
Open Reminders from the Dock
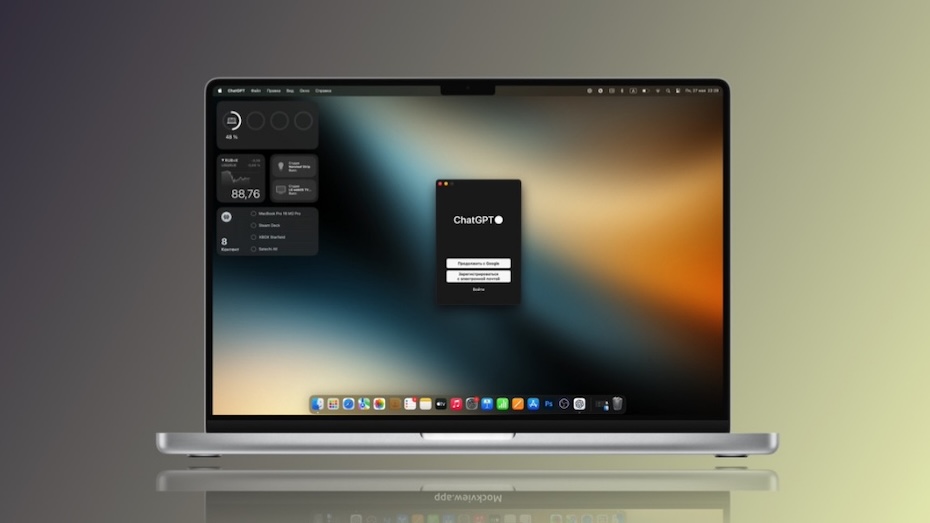pos(410,404)
